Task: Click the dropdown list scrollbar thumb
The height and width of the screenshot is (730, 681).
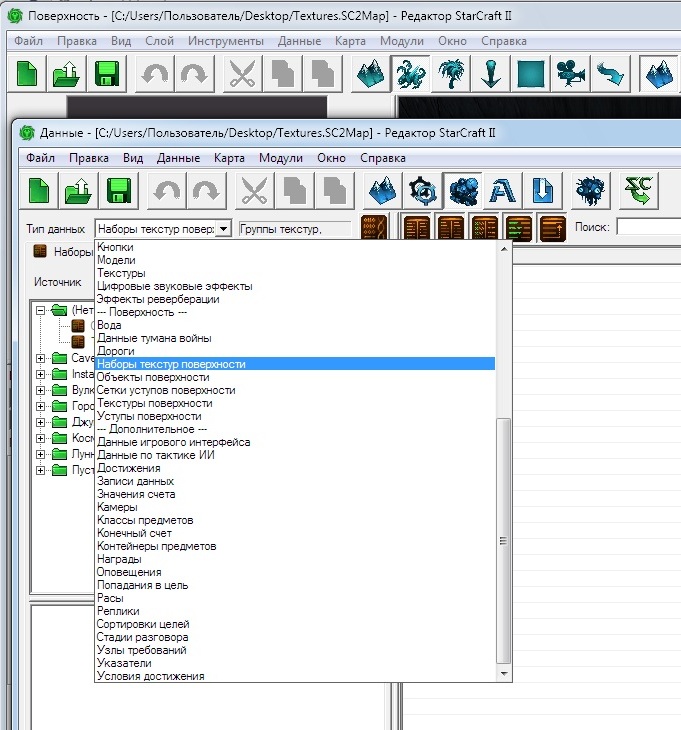Action: [x=503, y=541]
